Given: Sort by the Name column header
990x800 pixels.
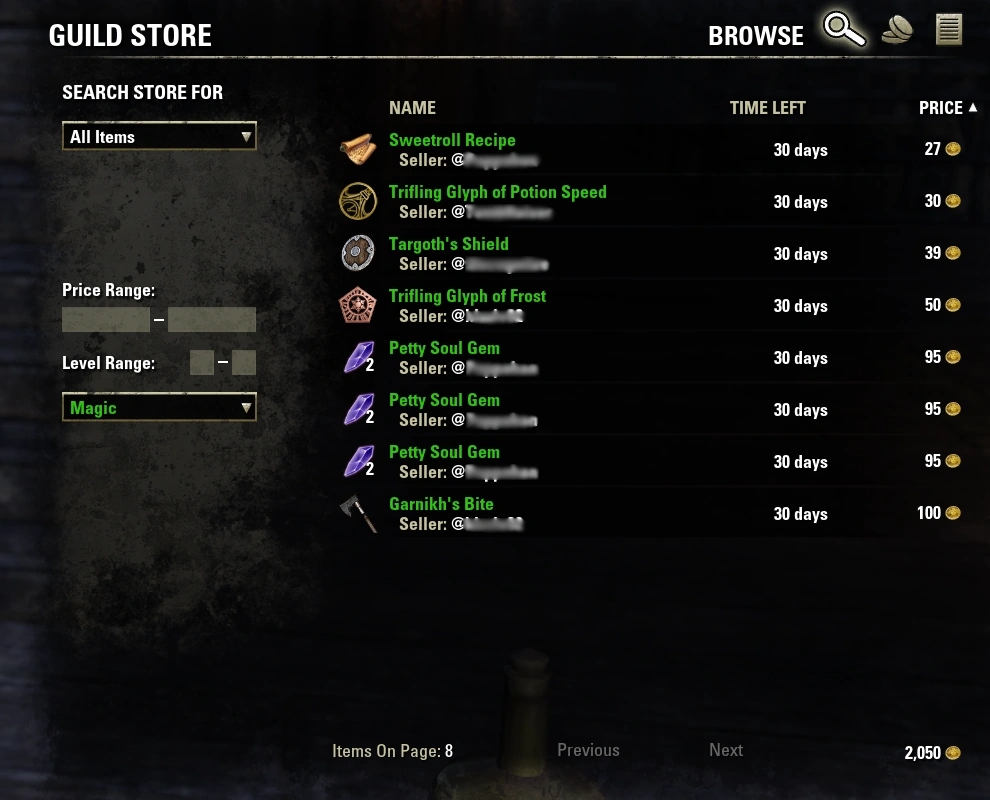Looking at the screenshot, I should pyautogui.click(x=412, y=108).
